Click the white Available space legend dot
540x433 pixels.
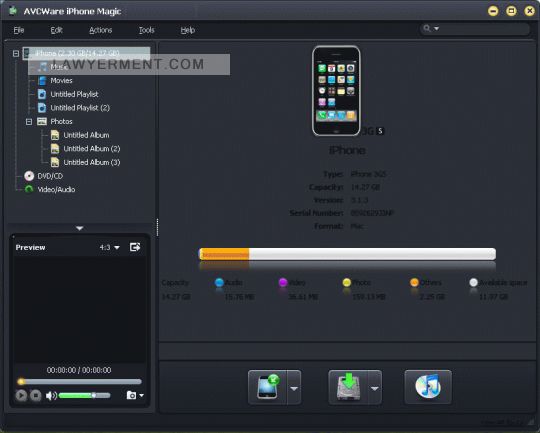[474, 282]
